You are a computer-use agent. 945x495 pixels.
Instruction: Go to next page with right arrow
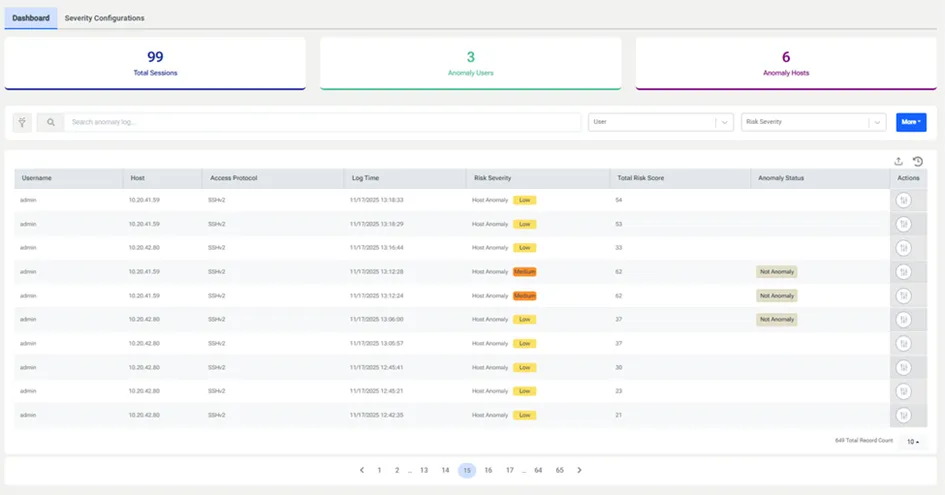pos(579,470)
